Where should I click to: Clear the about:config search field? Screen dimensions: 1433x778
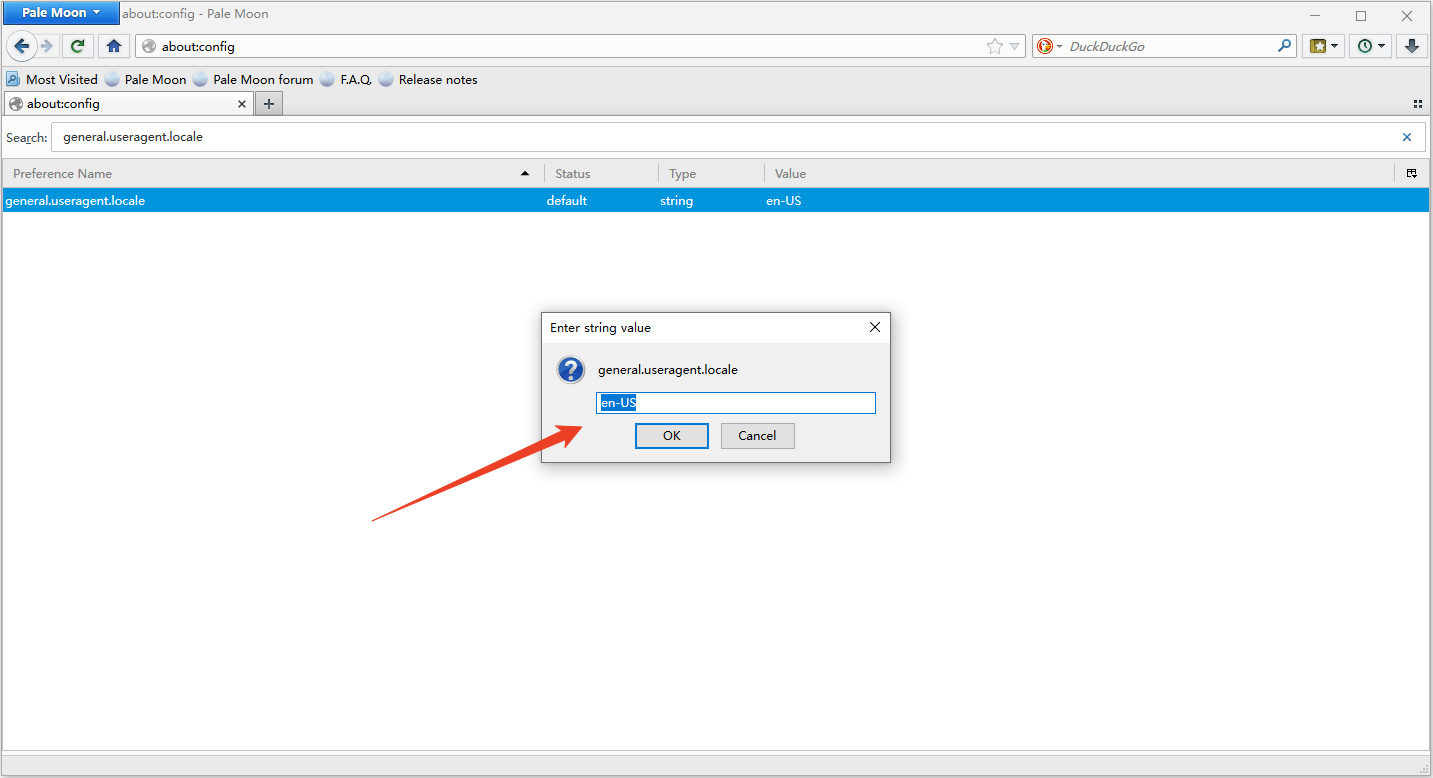click(x=1407, y=137)
